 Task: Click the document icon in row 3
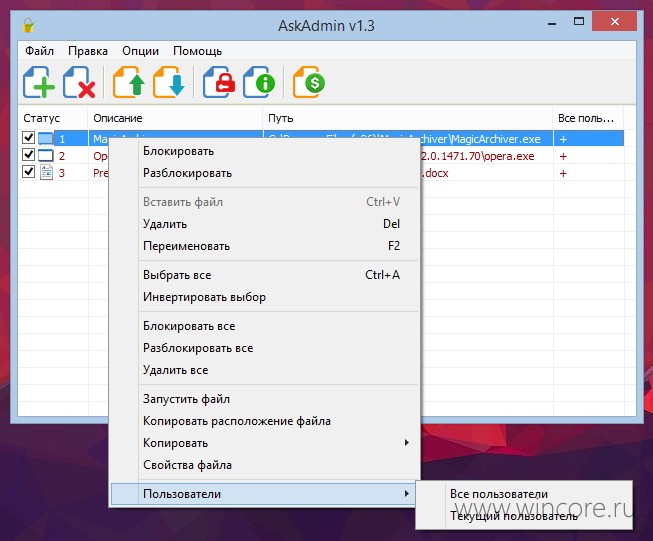46,172
